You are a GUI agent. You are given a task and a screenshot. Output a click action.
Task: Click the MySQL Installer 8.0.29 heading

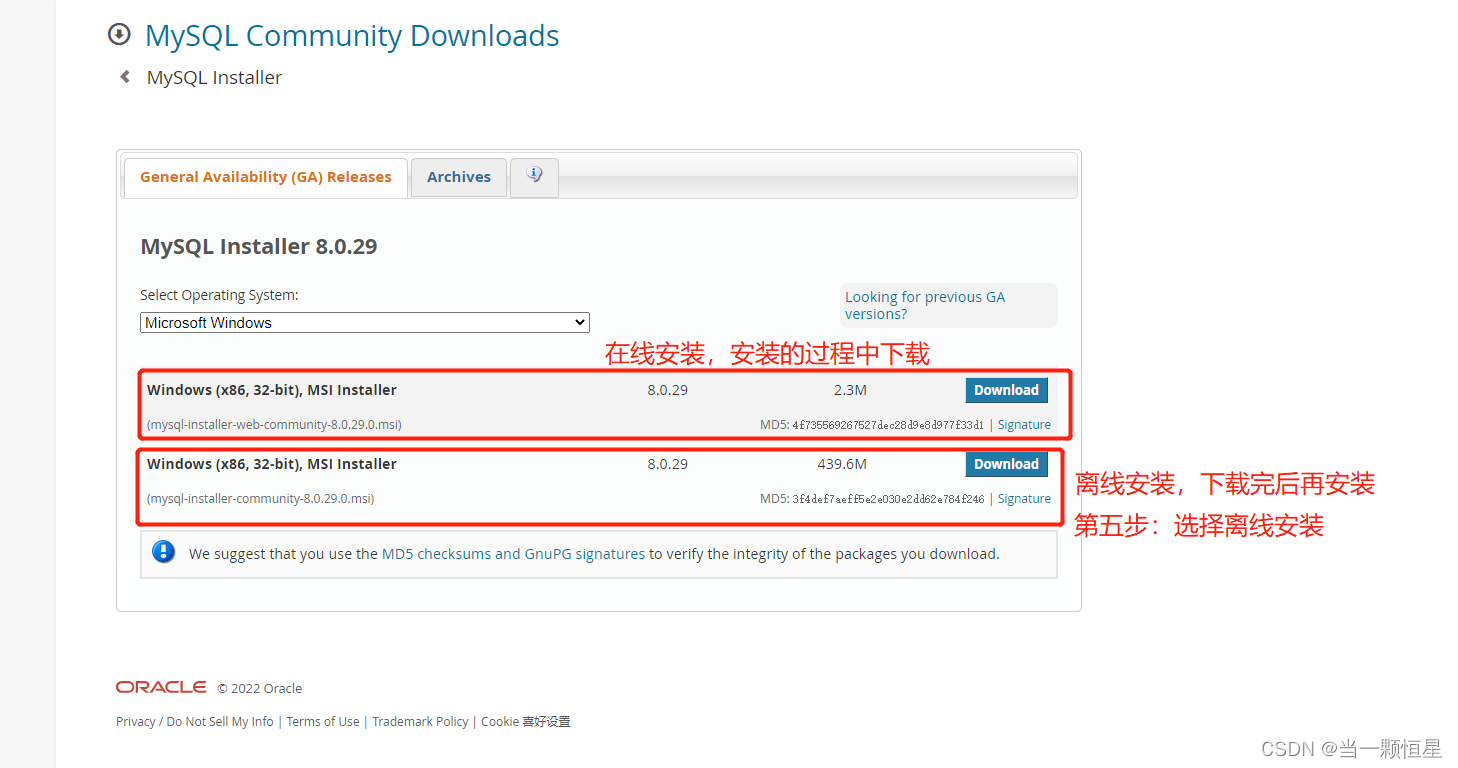point(259,247)
